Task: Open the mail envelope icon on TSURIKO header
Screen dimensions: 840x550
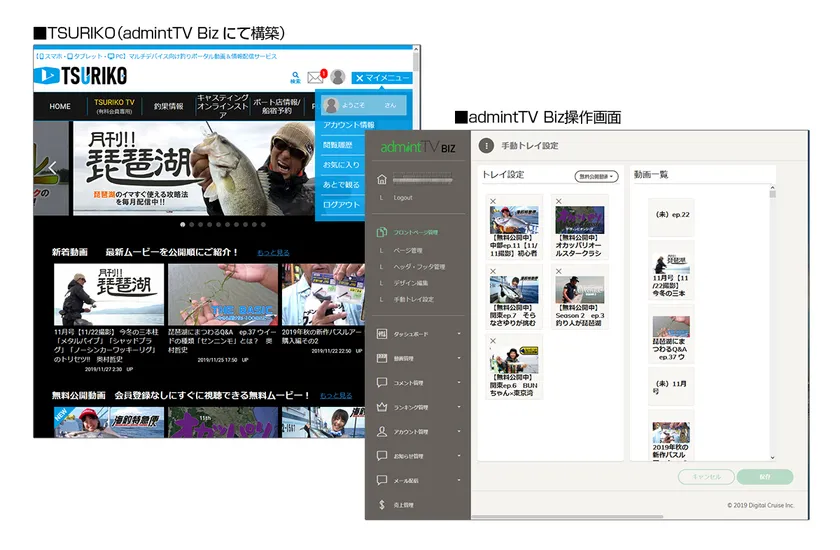Action: pos(315,78)
